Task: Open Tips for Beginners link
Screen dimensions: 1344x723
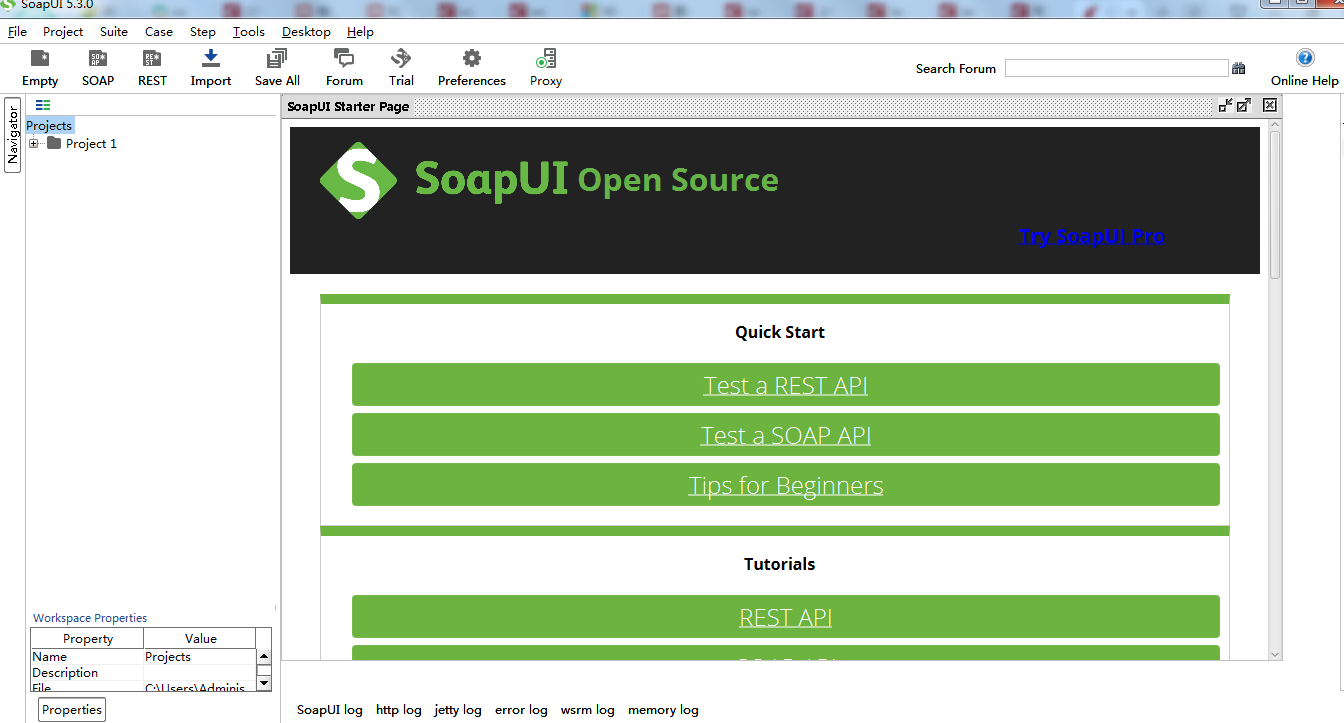Action: tap(785, 485)
